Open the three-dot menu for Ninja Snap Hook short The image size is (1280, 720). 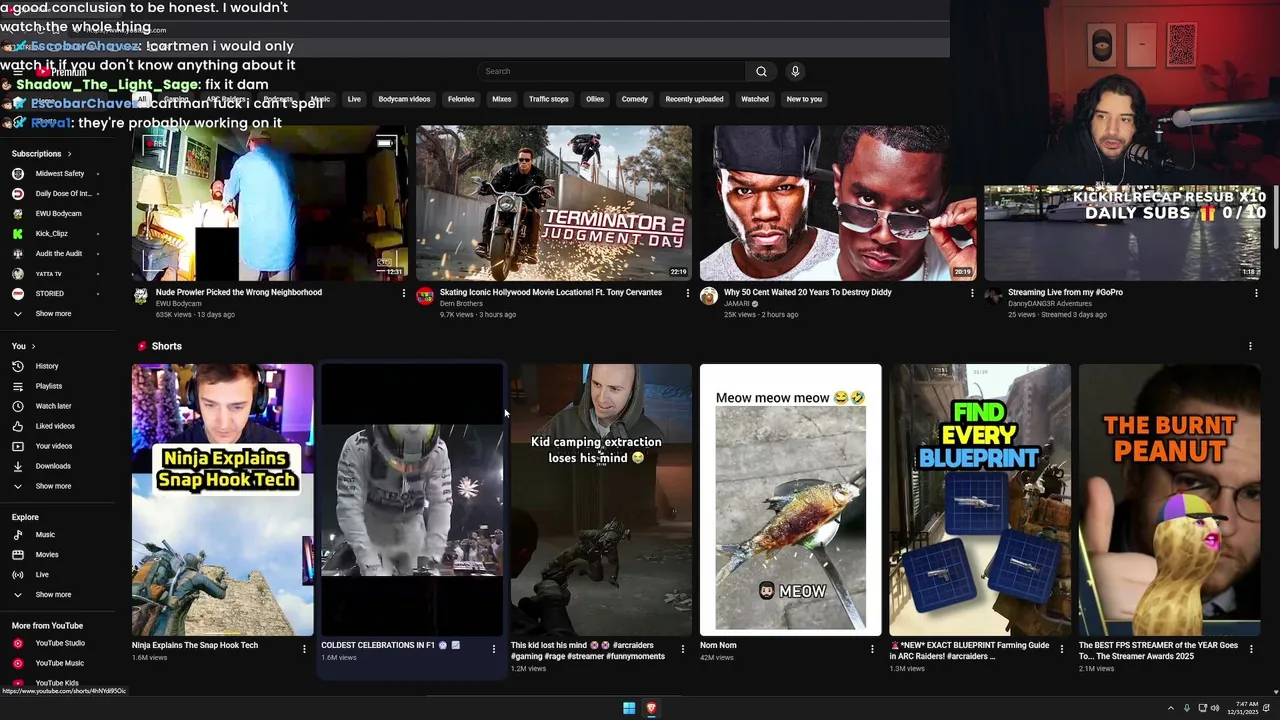[304, 649]
